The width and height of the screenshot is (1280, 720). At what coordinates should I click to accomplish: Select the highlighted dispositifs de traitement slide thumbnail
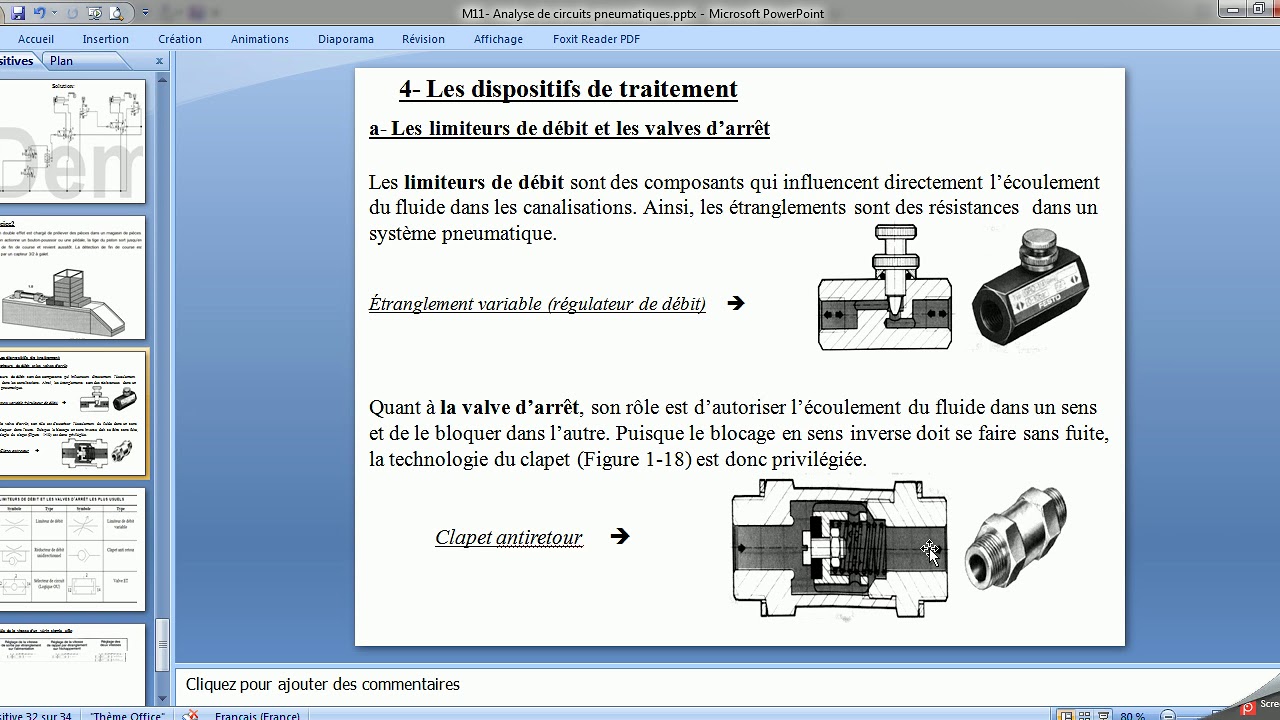click(x=72, y=413)
